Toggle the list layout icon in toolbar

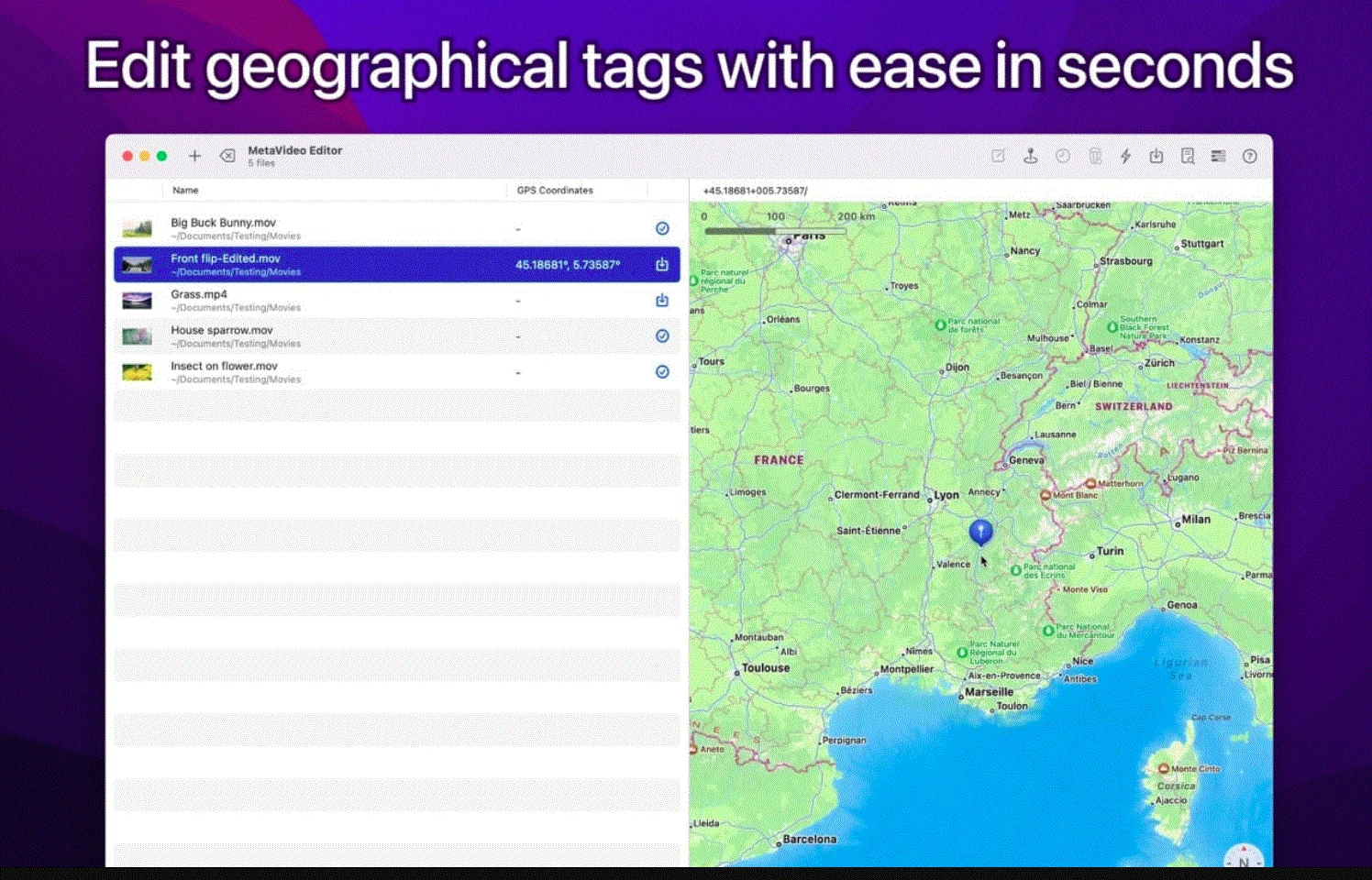pos(1219,156)
